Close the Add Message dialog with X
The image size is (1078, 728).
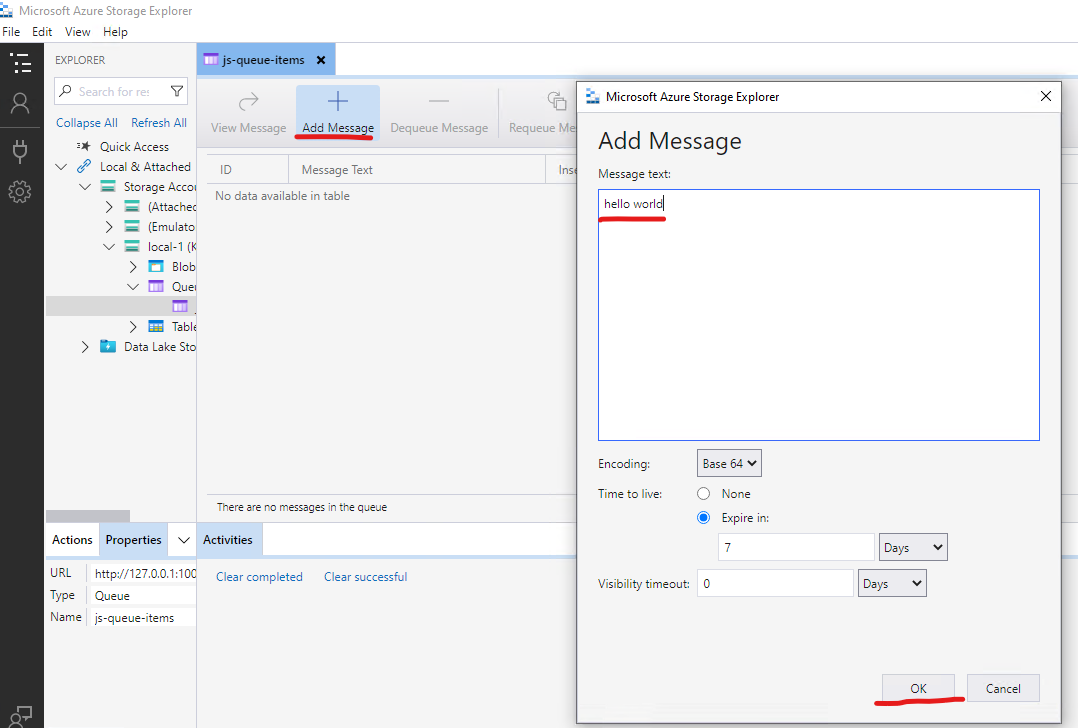tap(1046, 96)
